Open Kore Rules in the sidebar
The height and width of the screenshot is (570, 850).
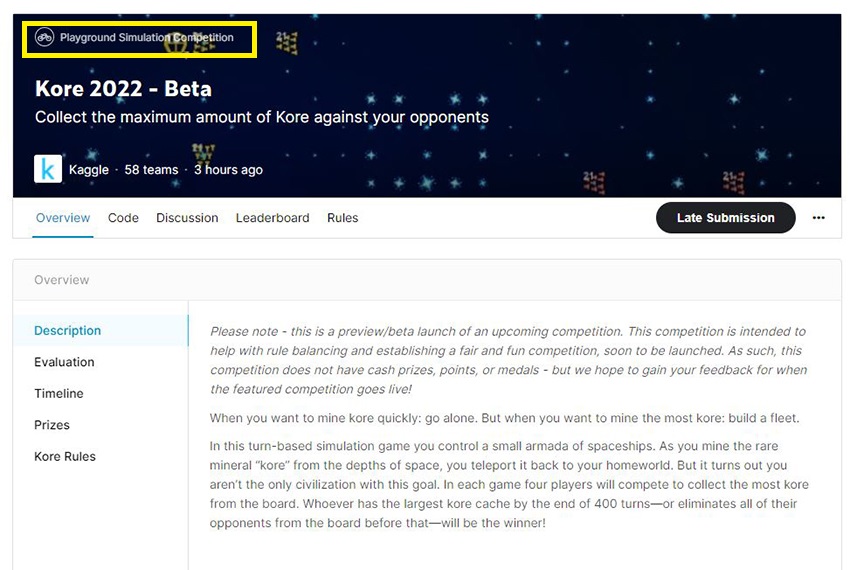pyautogui.click(x=65, y=457)
